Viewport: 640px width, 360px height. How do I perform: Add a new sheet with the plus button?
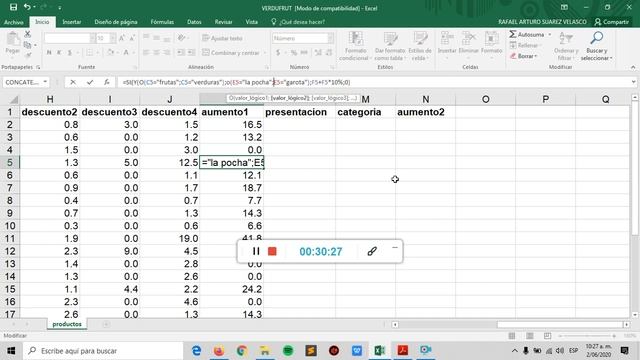point(106,324)
